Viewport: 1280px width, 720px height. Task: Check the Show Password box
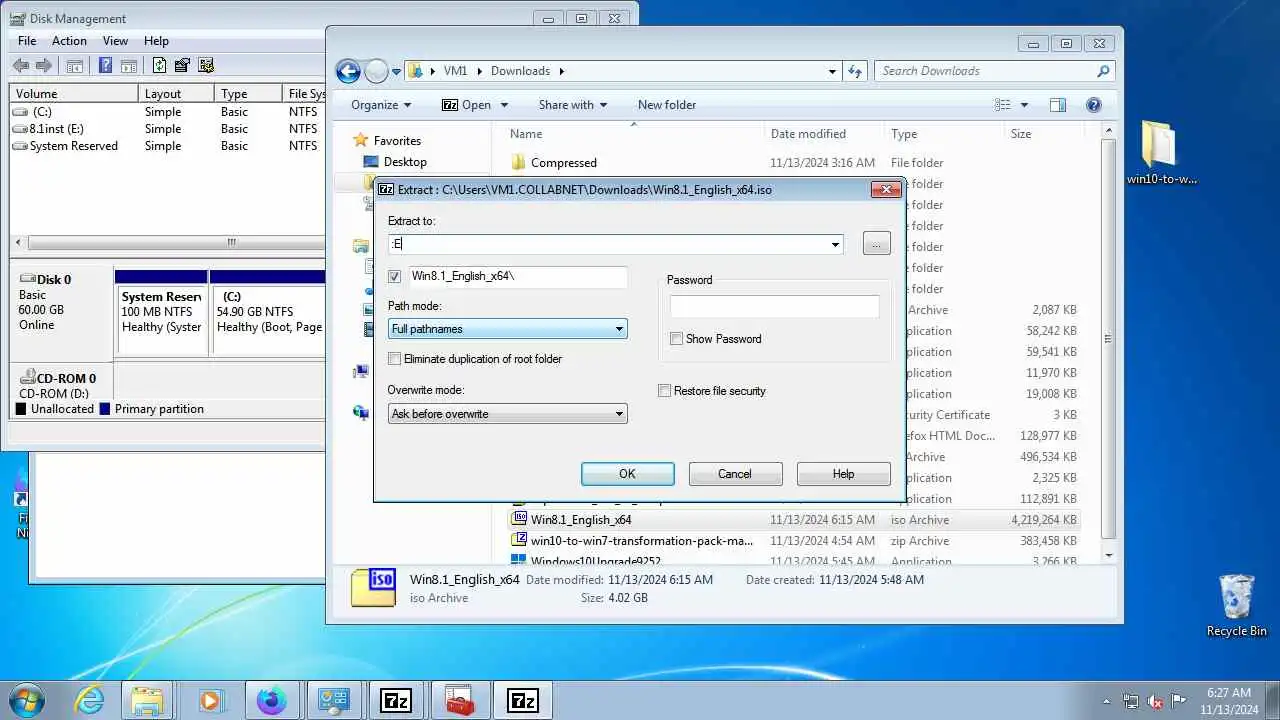[677, 339]
